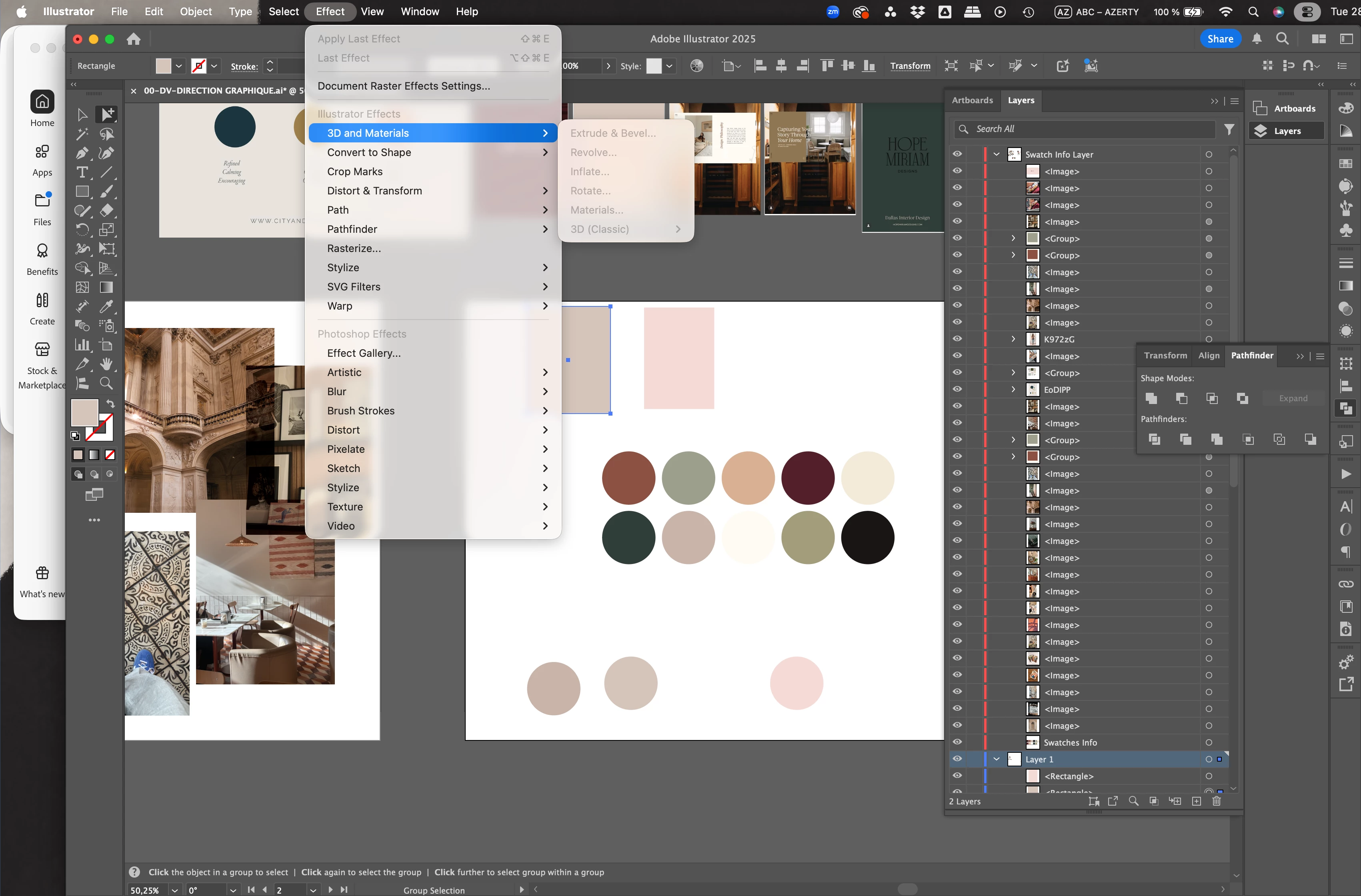
Task: Select the Hand tool
Action: click(106, 364)
